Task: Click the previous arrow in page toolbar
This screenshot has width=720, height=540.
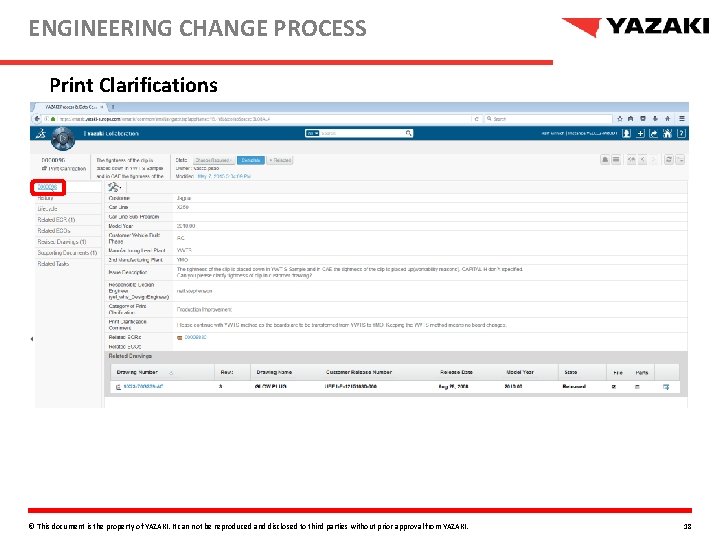Action: [x=643, y=159]
